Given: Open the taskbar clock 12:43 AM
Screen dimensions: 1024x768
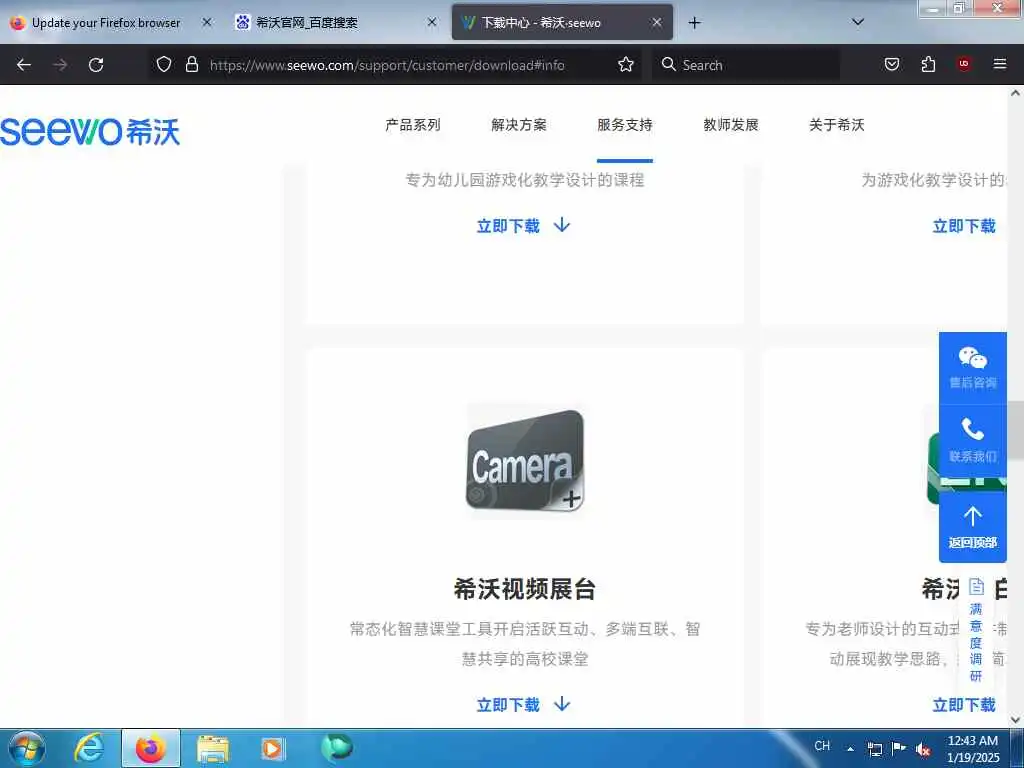Looking at the screenshot, I should tap(973, 748).
